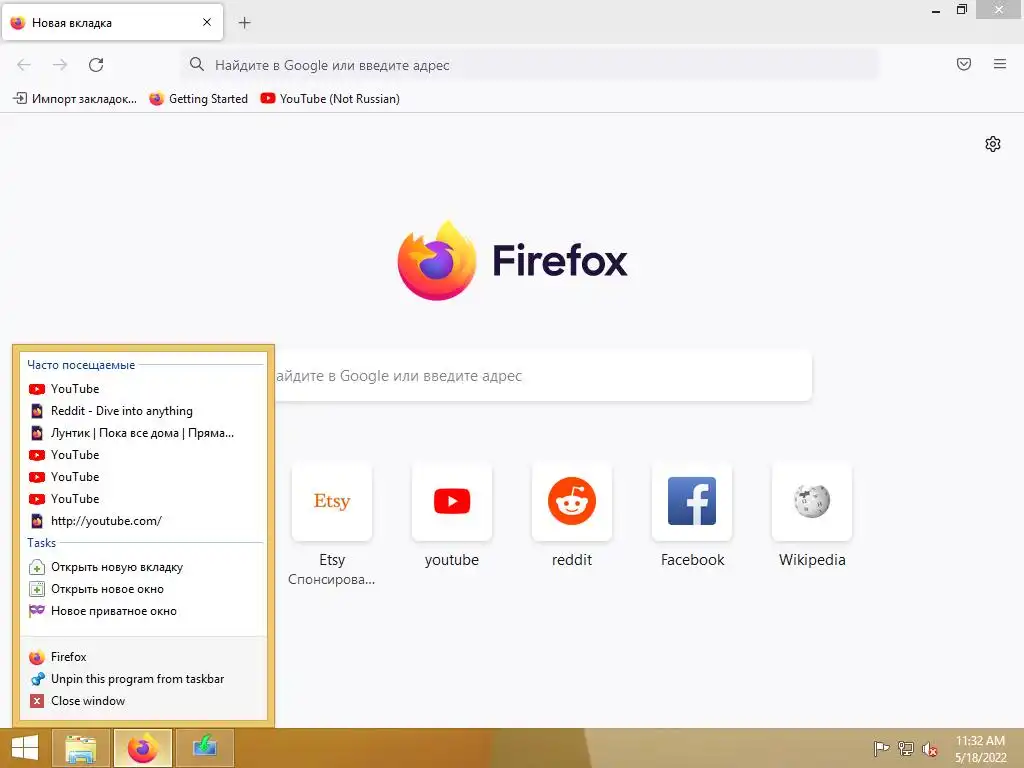
Task: Click the search box under Firefox logo
Action: (x=542, y=376)
